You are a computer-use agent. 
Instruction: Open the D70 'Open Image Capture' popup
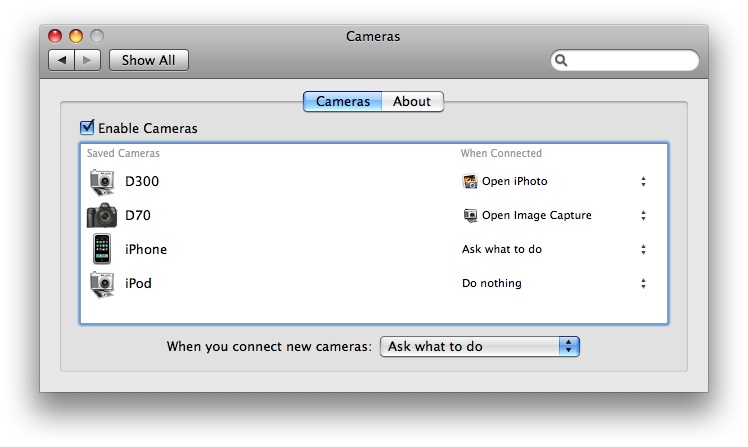(x=555, y=216)
